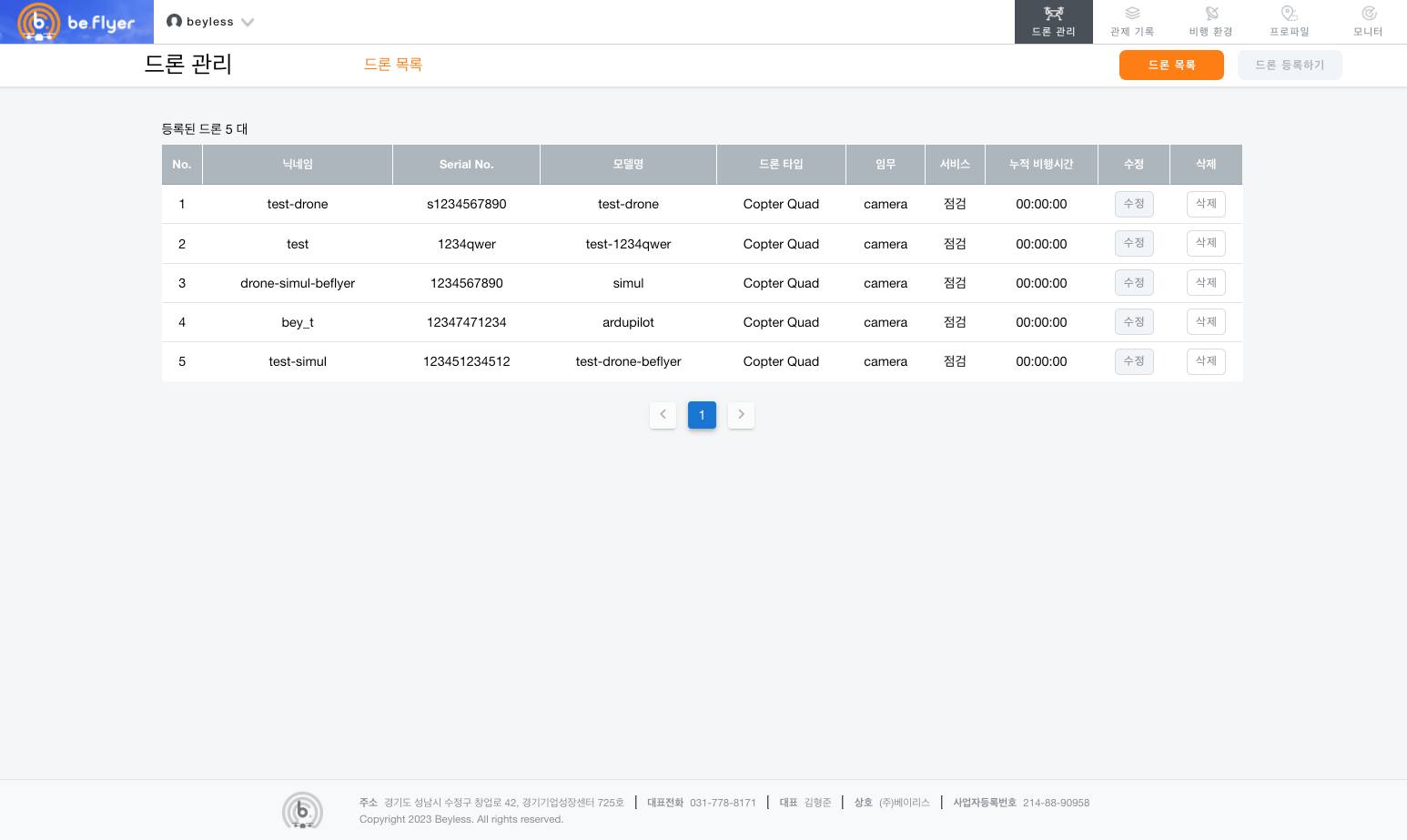Delete the test-drone row with 삭제
This screenshot has height=840, width=1407.
tap(1206, 204)
